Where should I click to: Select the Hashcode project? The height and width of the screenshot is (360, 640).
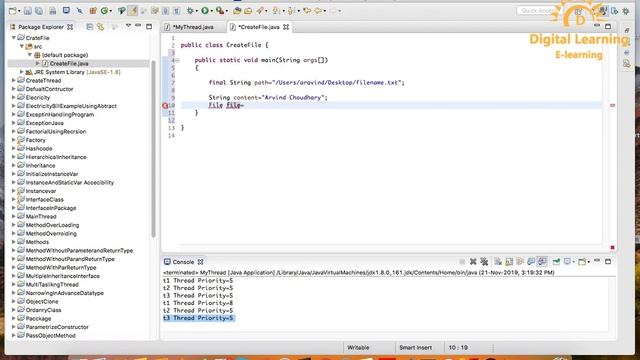pyautogui.click(x=39, y=149)
